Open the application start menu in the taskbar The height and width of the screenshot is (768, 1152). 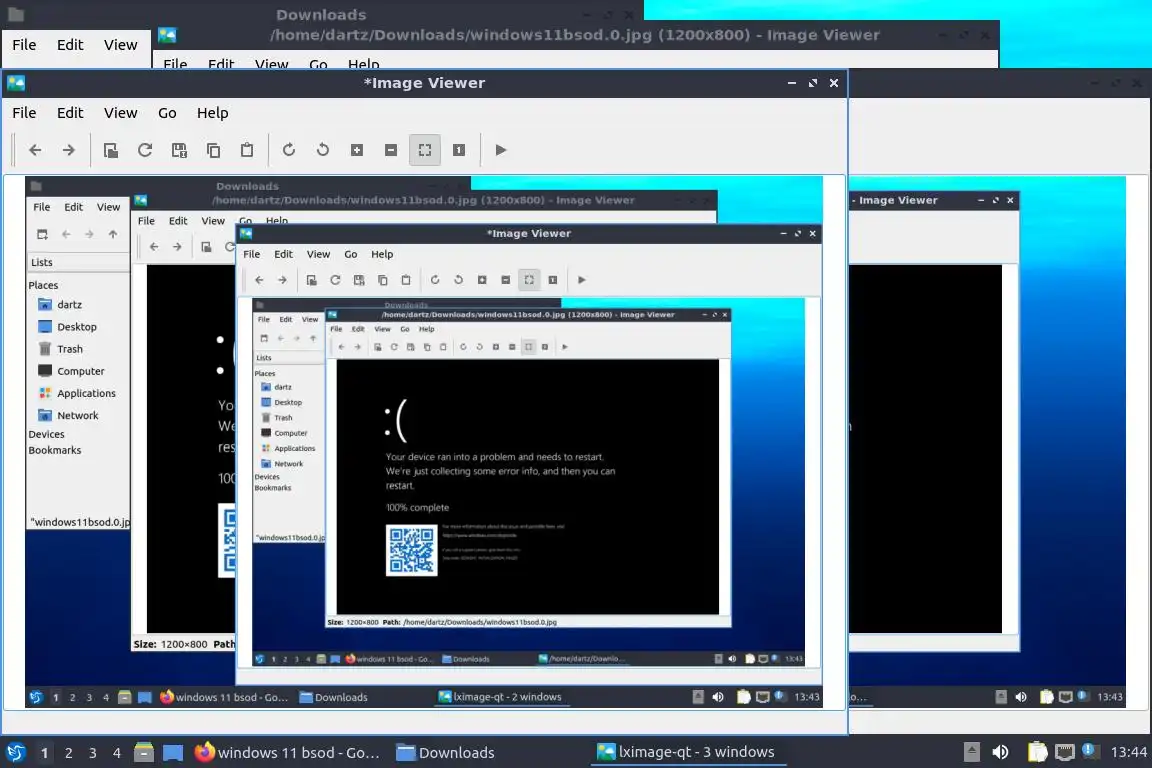click(16, 752)
